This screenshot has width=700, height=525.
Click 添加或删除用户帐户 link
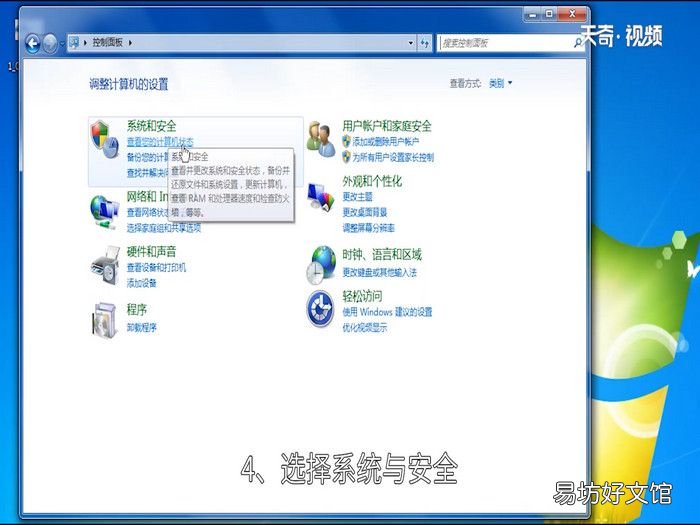386,142
